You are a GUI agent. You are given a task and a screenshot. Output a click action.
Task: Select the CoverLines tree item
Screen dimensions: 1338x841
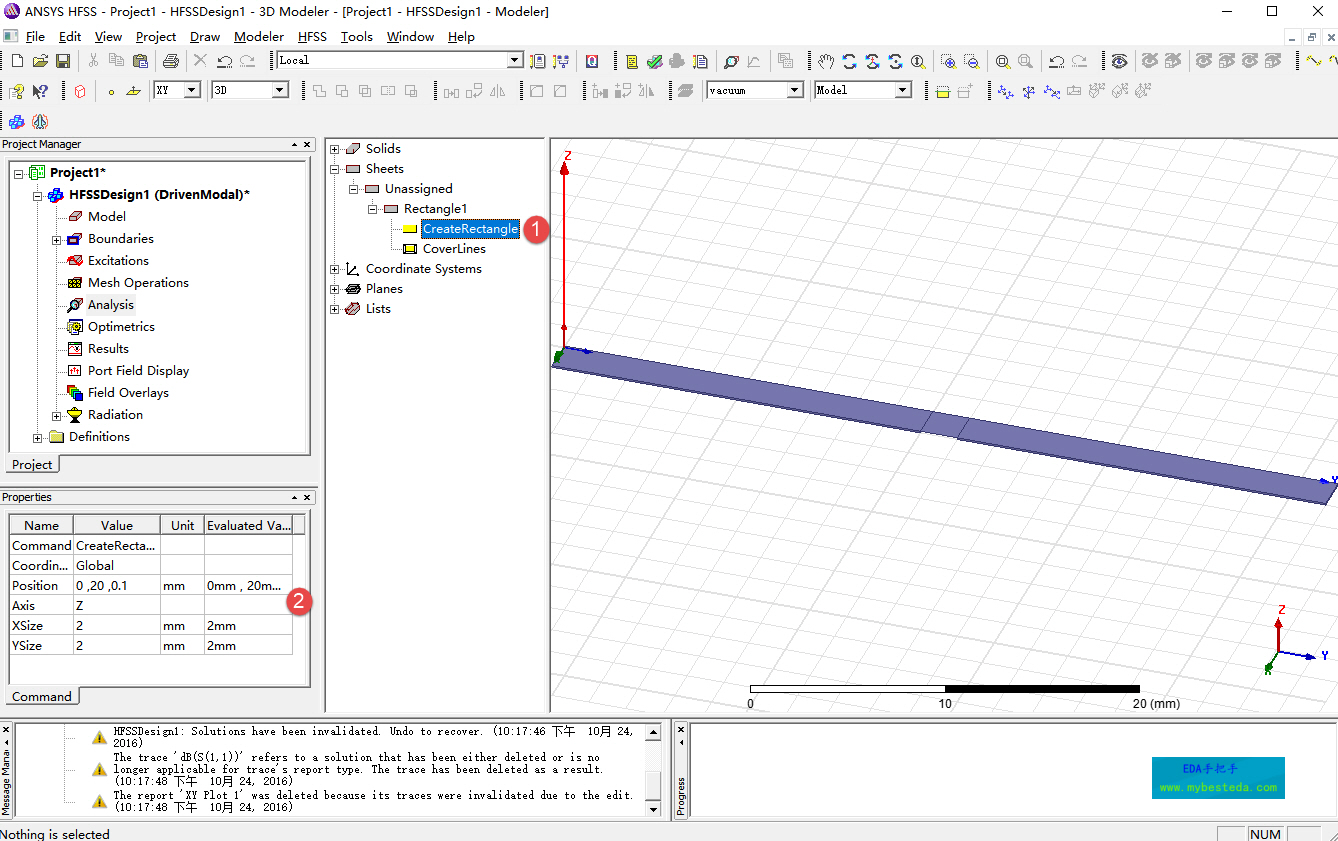point(454,249)
